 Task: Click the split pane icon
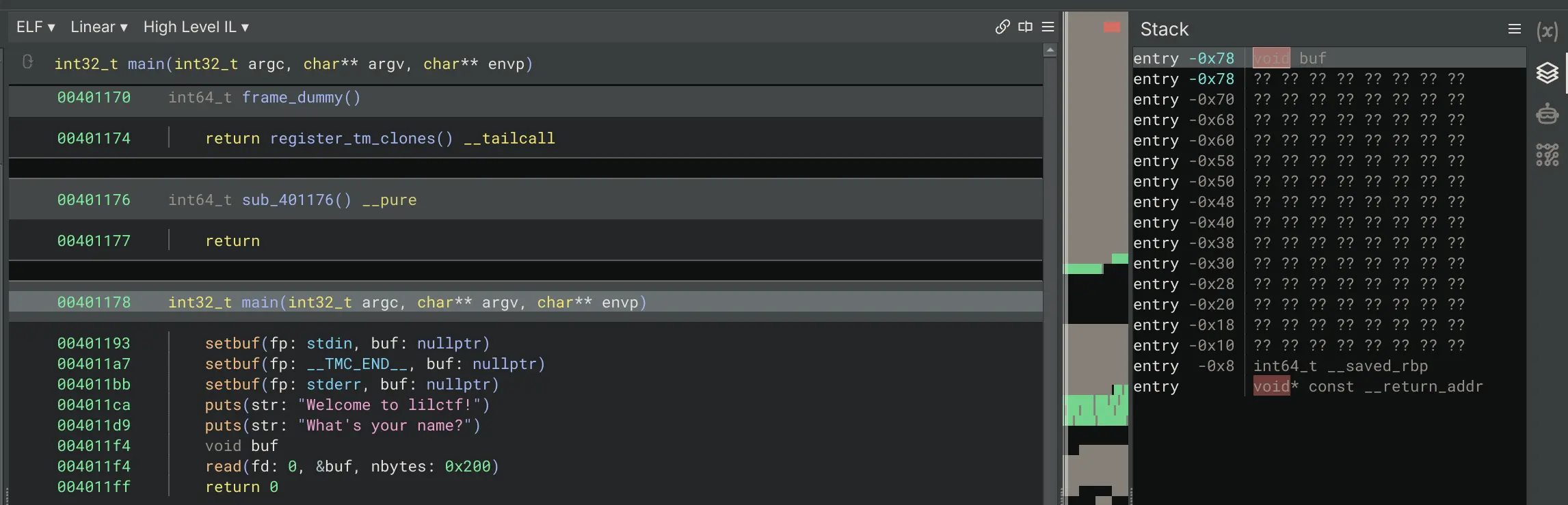pos(1025,27)
